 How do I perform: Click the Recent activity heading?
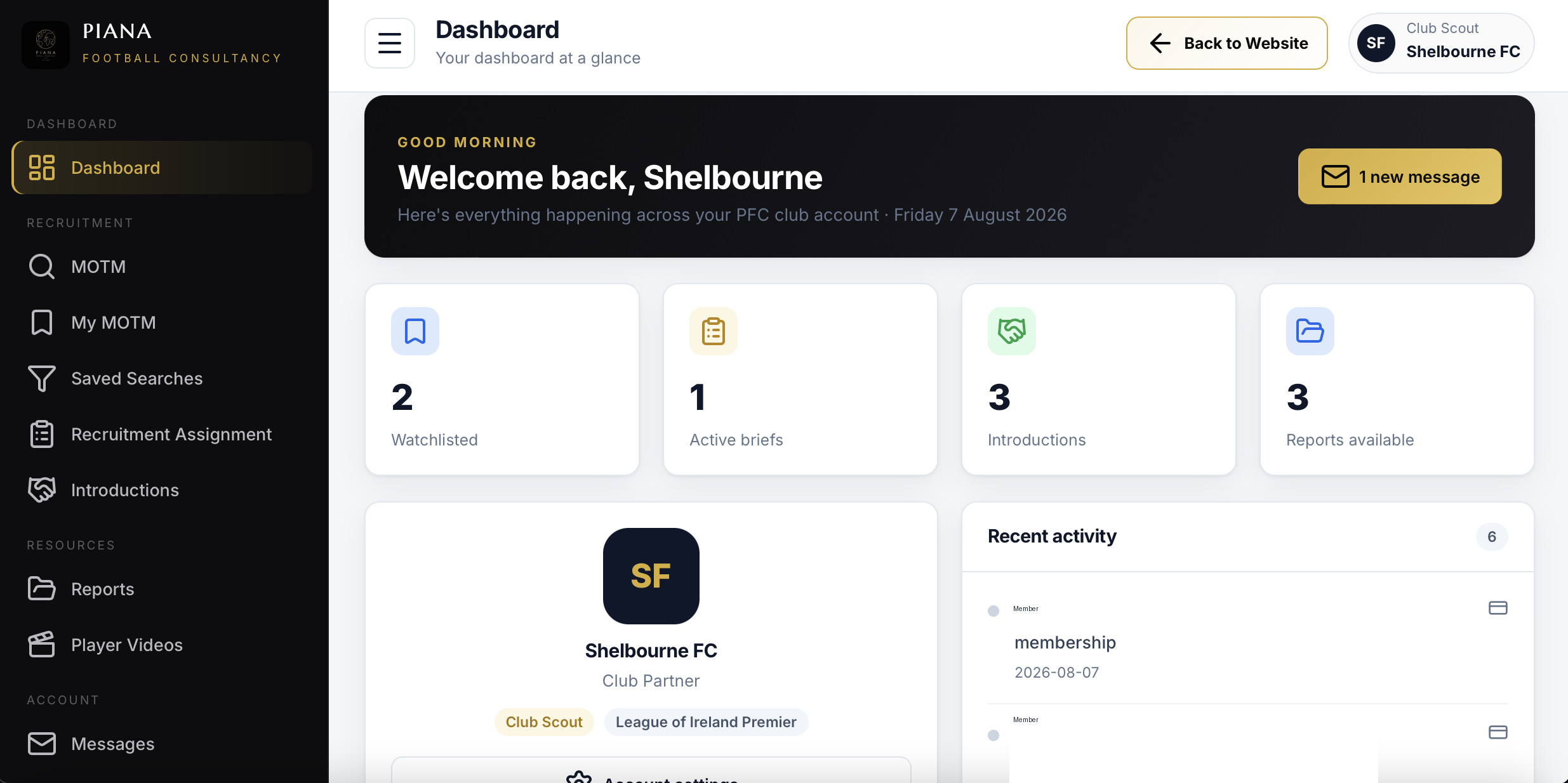click(1052, 536)
